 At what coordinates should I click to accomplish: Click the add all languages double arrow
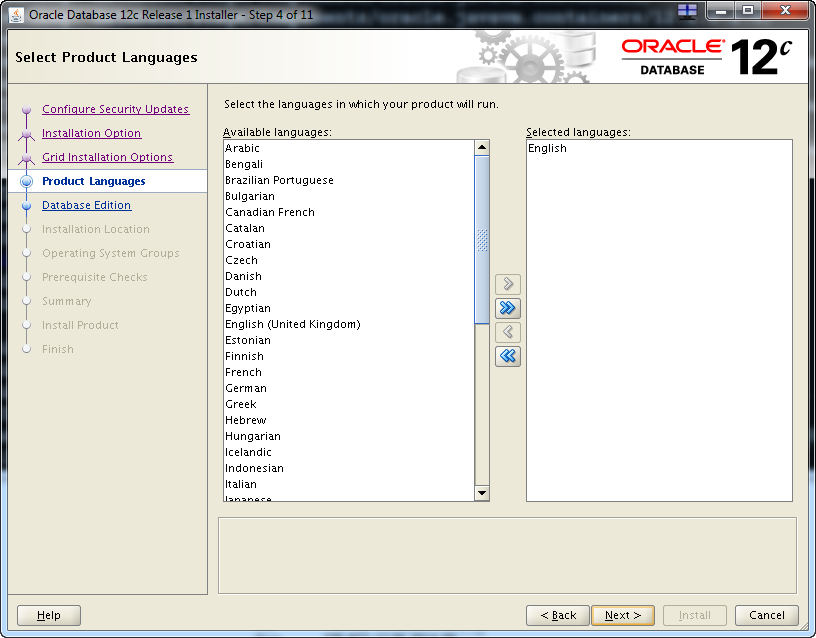point(508,308)
